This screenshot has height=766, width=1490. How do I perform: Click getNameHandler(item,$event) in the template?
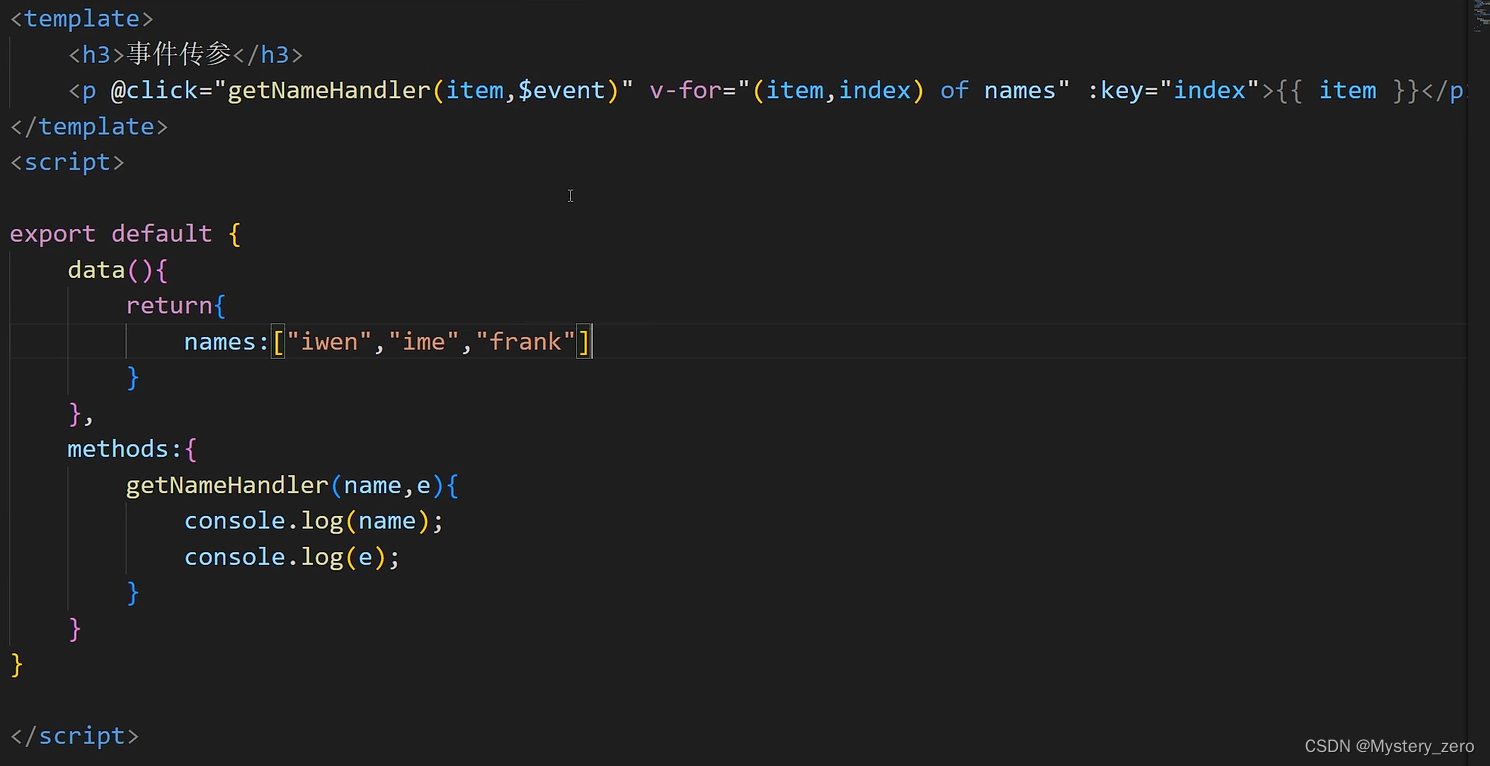tap(424, 91)
